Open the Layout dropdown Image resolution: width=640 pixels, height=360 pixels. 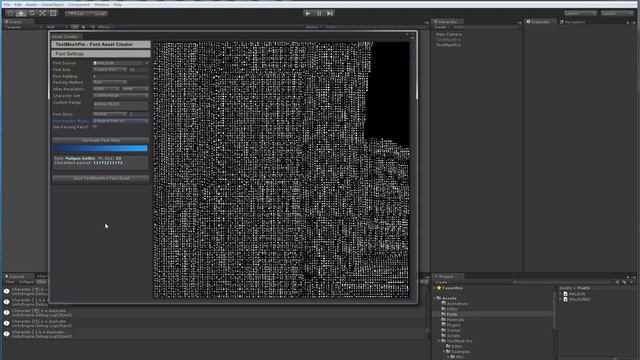(x=616, y=13)
